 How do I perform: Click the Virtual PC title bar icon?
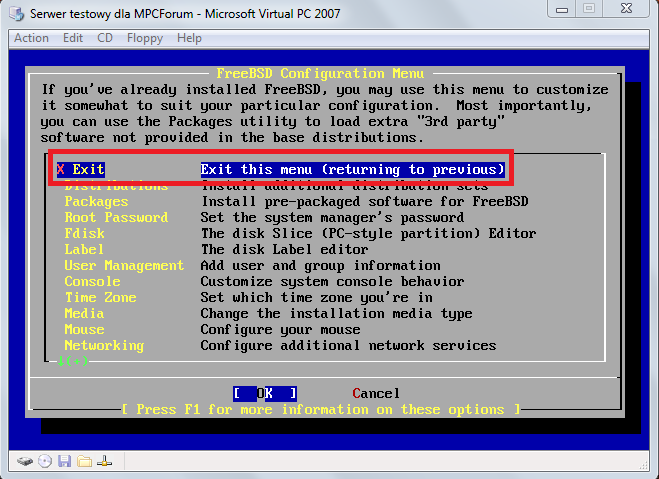pyautogui.click(x=17, y=14)
